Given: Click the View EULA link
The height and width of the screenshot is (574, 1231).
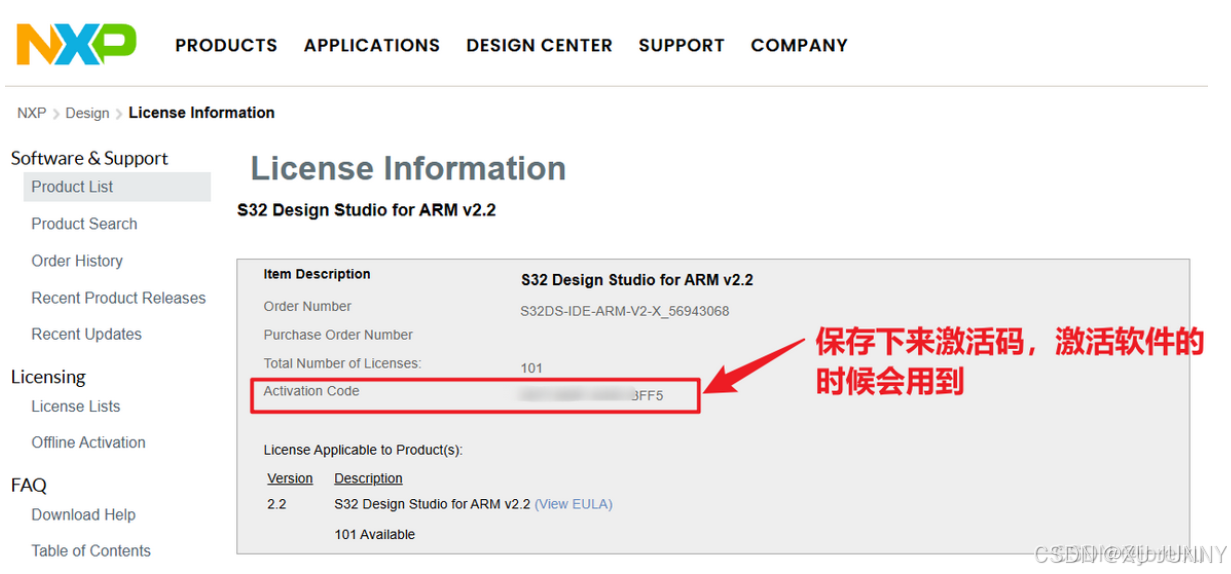Looking at the screenshot, I should [573, 504].
